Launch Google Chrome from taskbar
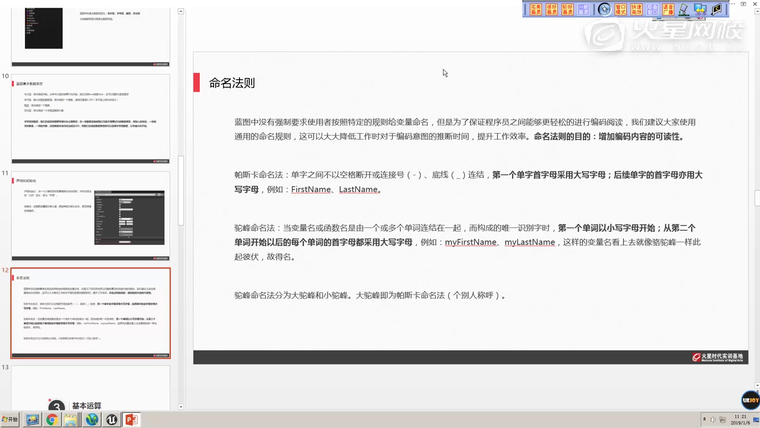Screen dimensions: 760x428 pos(51,420)
